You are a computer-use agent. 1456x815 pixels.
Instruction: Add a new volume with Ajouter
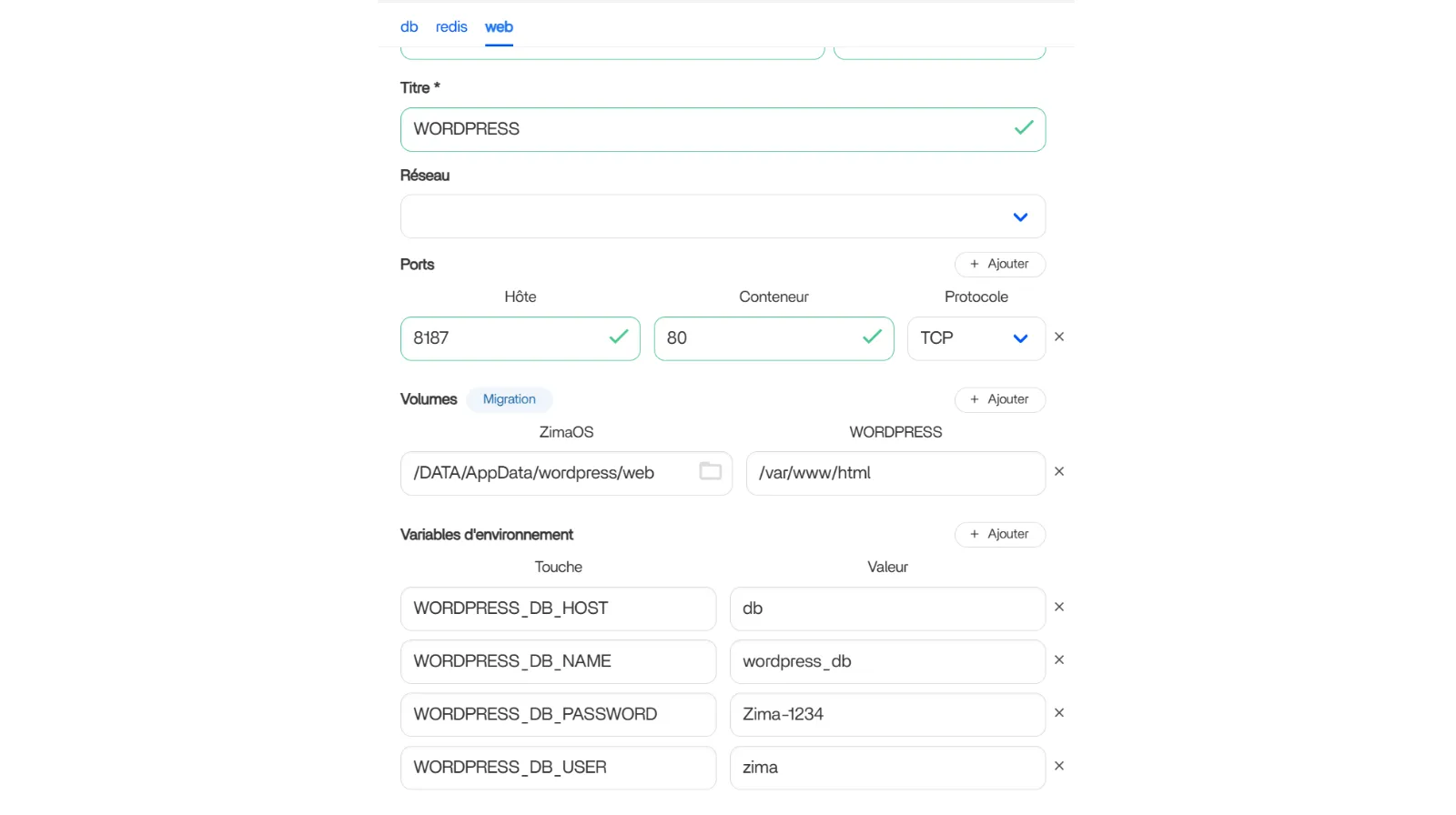(999, 400)
